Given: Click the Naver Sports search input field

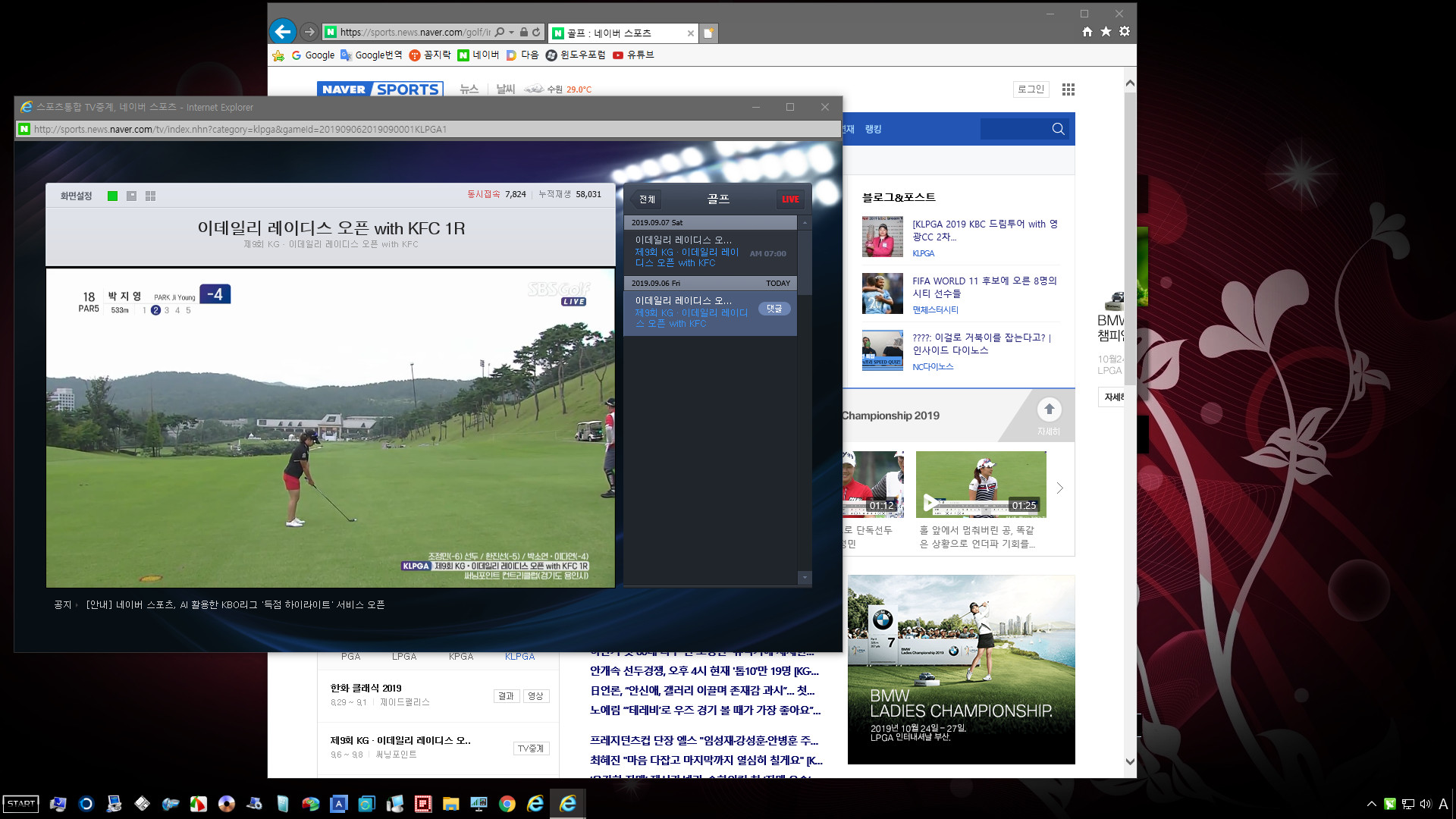Looking at the screenshot, I should coord(1015,129).
